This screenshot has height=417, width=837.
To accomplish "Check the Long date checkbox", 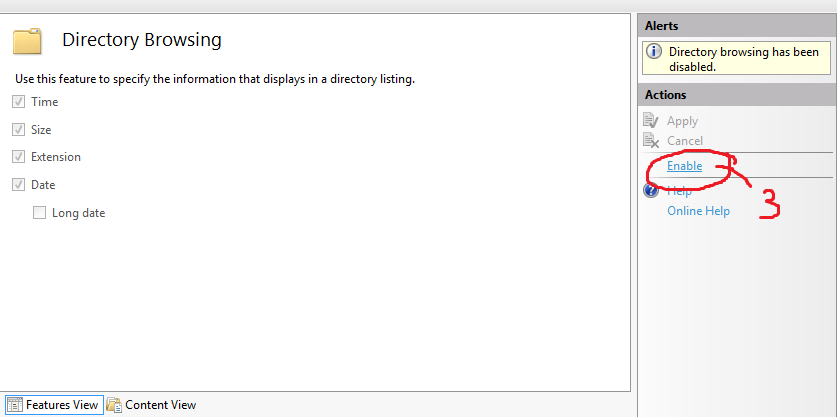I will pos(40,213).
